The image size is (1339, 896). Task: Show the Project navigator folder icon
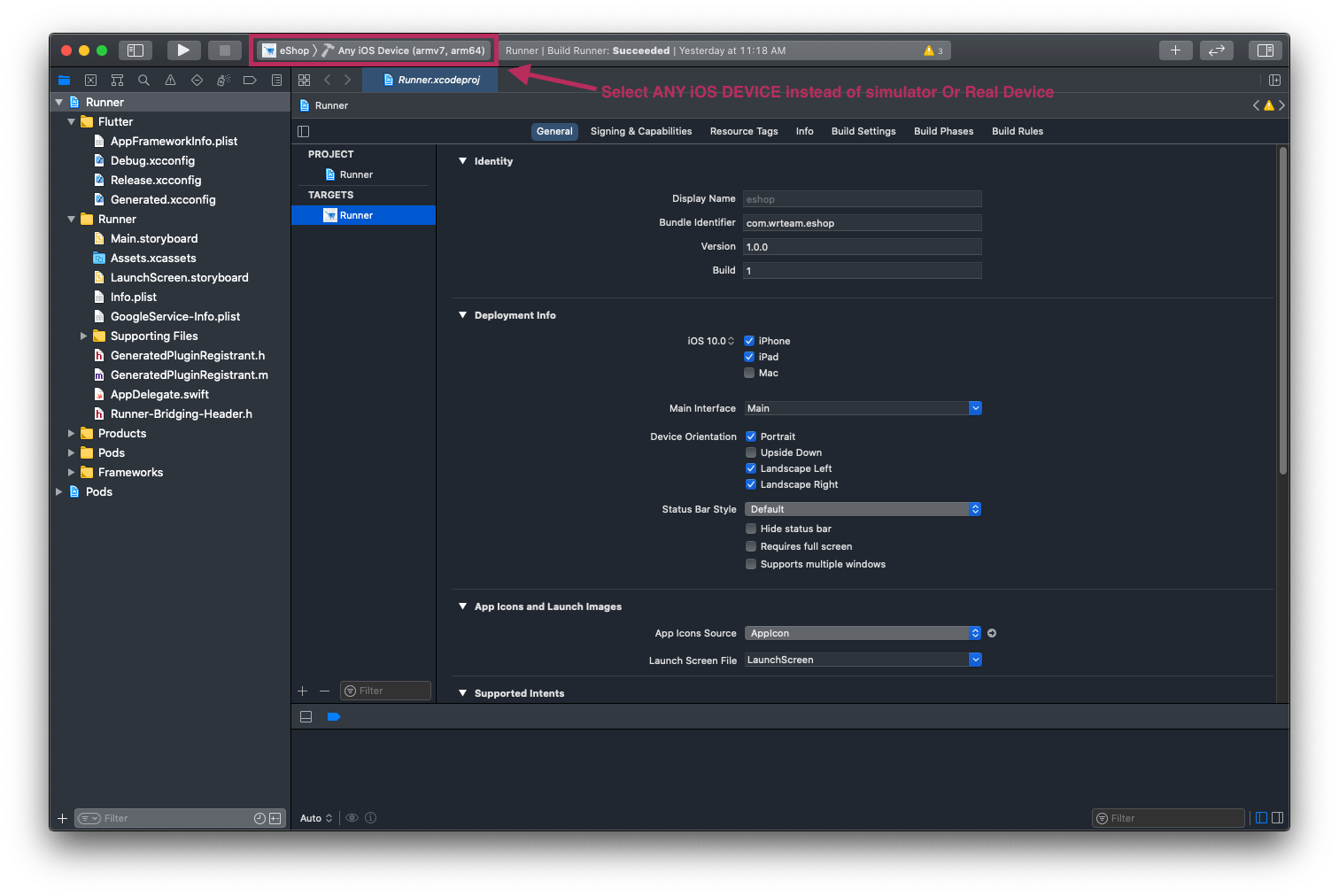(x=64, y=80)
